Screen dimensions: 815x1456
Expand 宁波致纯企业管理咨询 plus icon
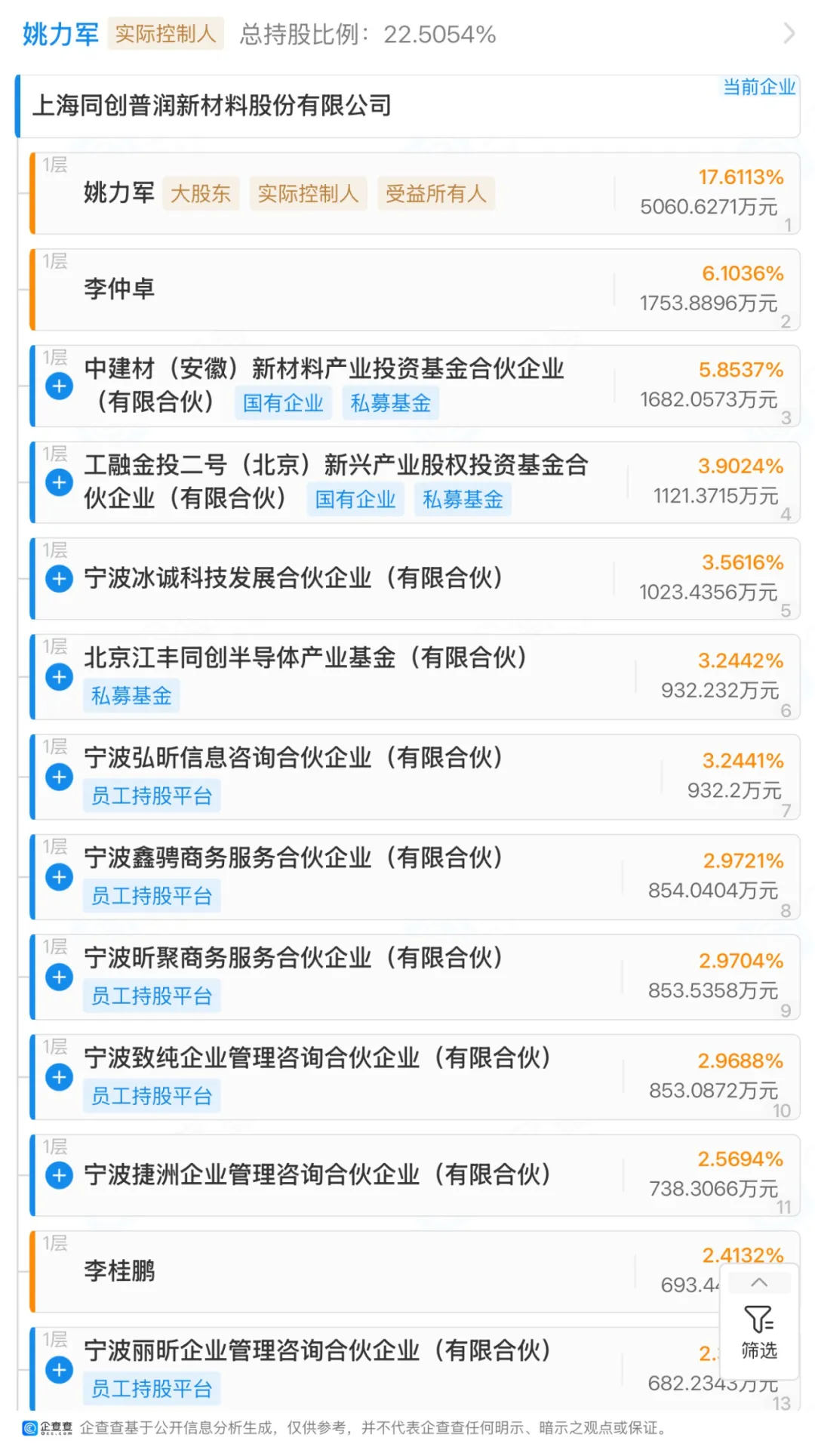coord(59,1077)
